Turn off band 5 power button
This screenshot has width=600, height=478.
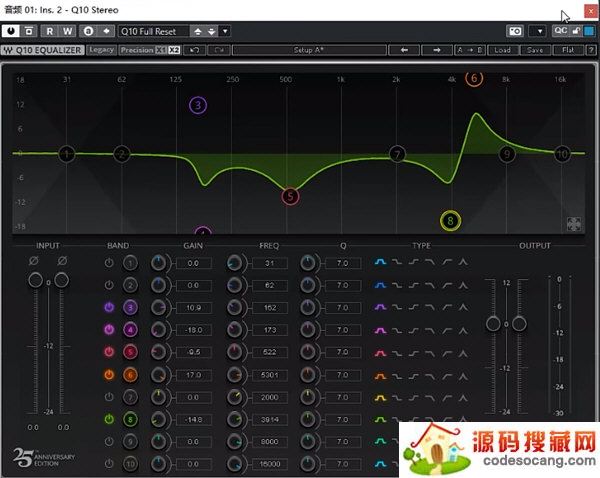click(109, 352)
